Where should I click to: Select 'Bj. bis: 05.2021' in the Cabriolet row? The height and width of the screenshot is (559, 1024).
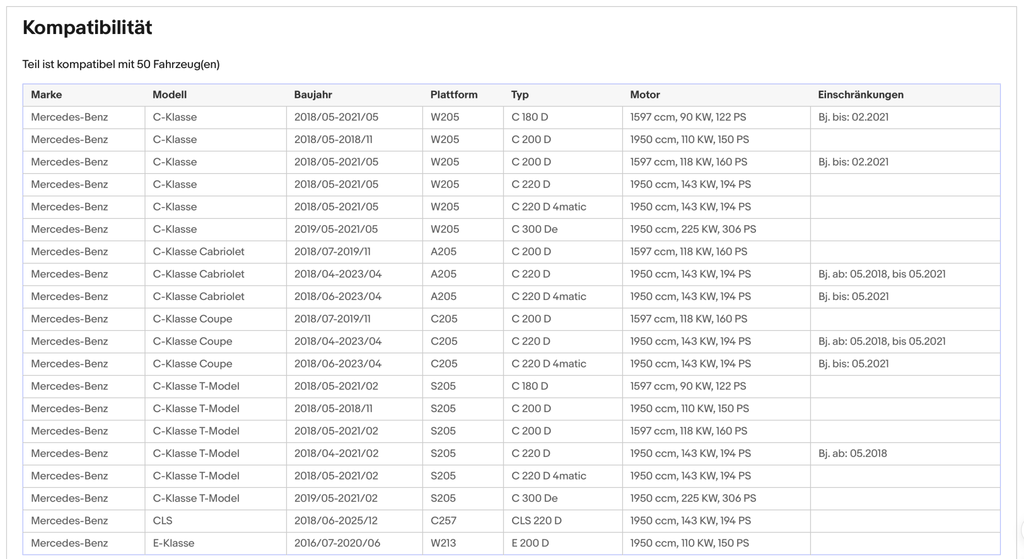pyautogui.click(x=853, y=296)
